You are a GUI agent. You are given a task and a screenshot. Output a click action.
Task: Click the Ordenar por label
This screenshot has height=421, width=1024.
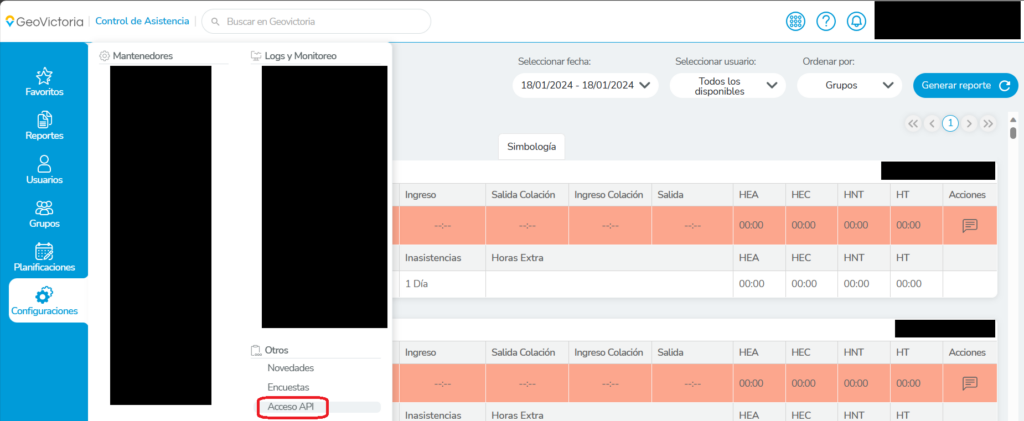tap(828, 61)
